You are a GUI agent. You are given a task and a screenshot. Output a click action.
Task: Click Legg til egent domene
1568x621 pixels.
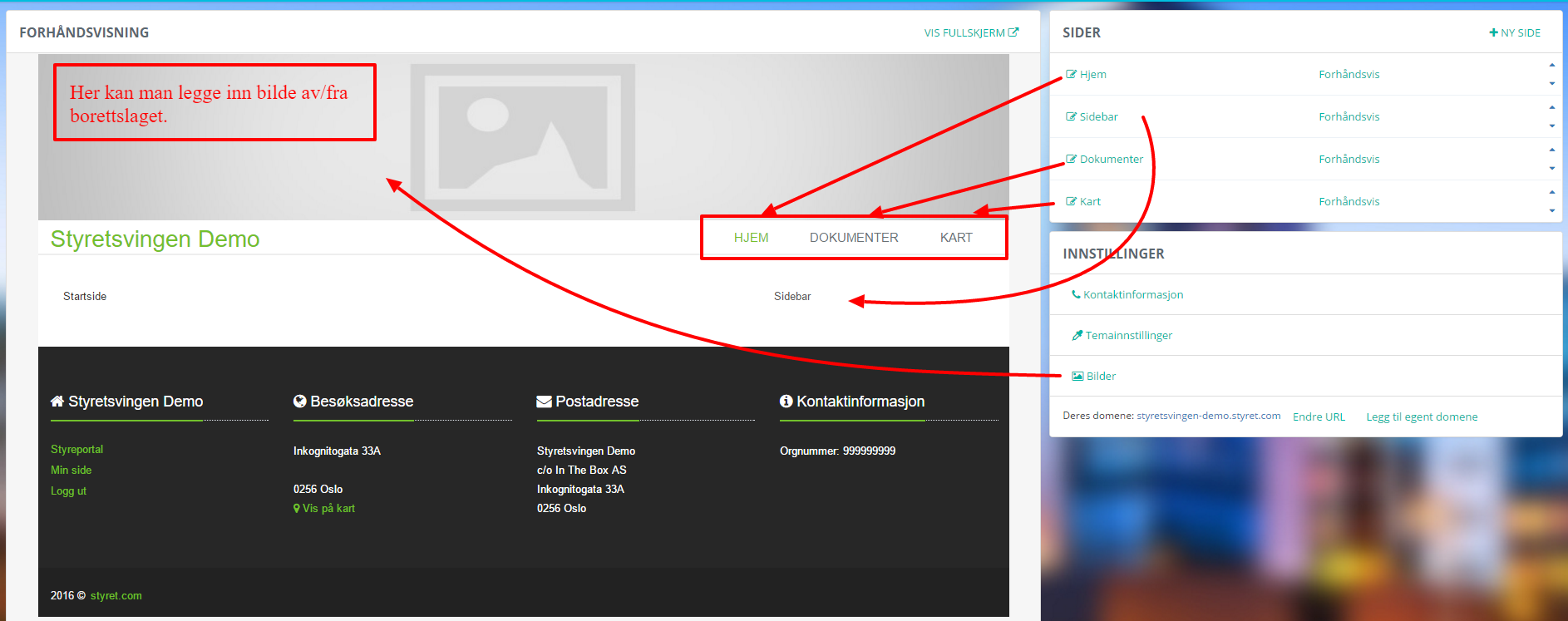pyautogui.click(x=1421, y=416)
